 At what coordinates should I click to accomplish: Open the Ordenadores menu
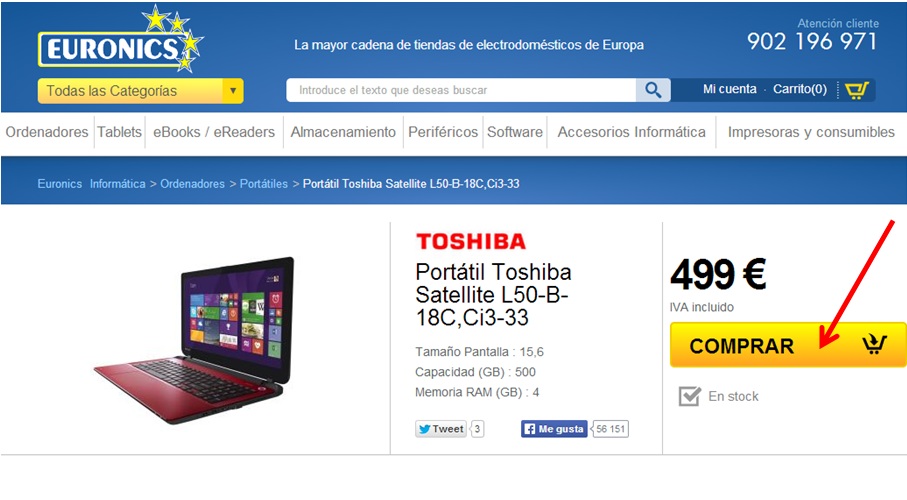47,132
